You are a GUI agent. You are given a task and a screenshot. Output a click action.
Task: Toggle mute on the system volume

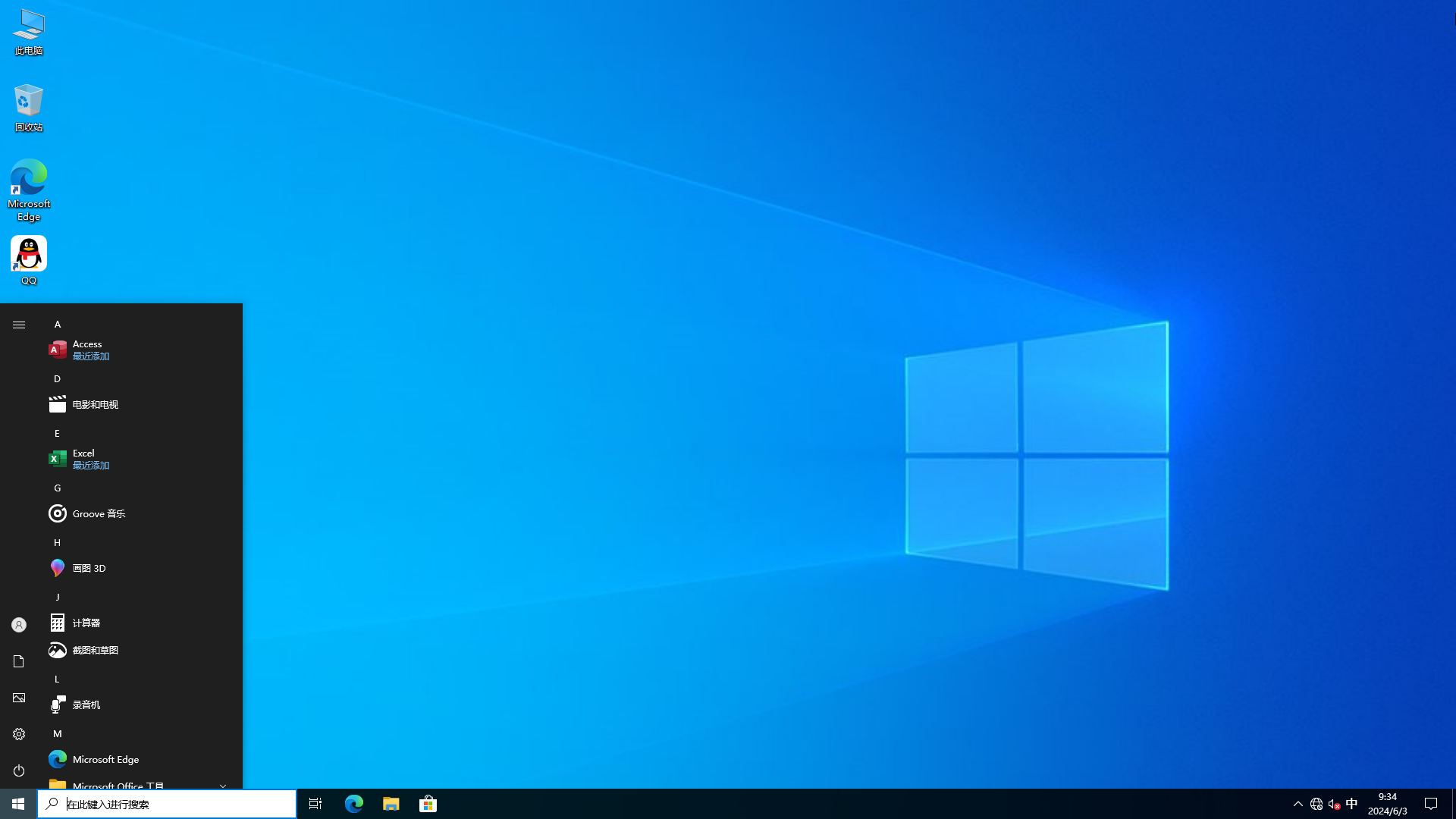[1333, 803]
